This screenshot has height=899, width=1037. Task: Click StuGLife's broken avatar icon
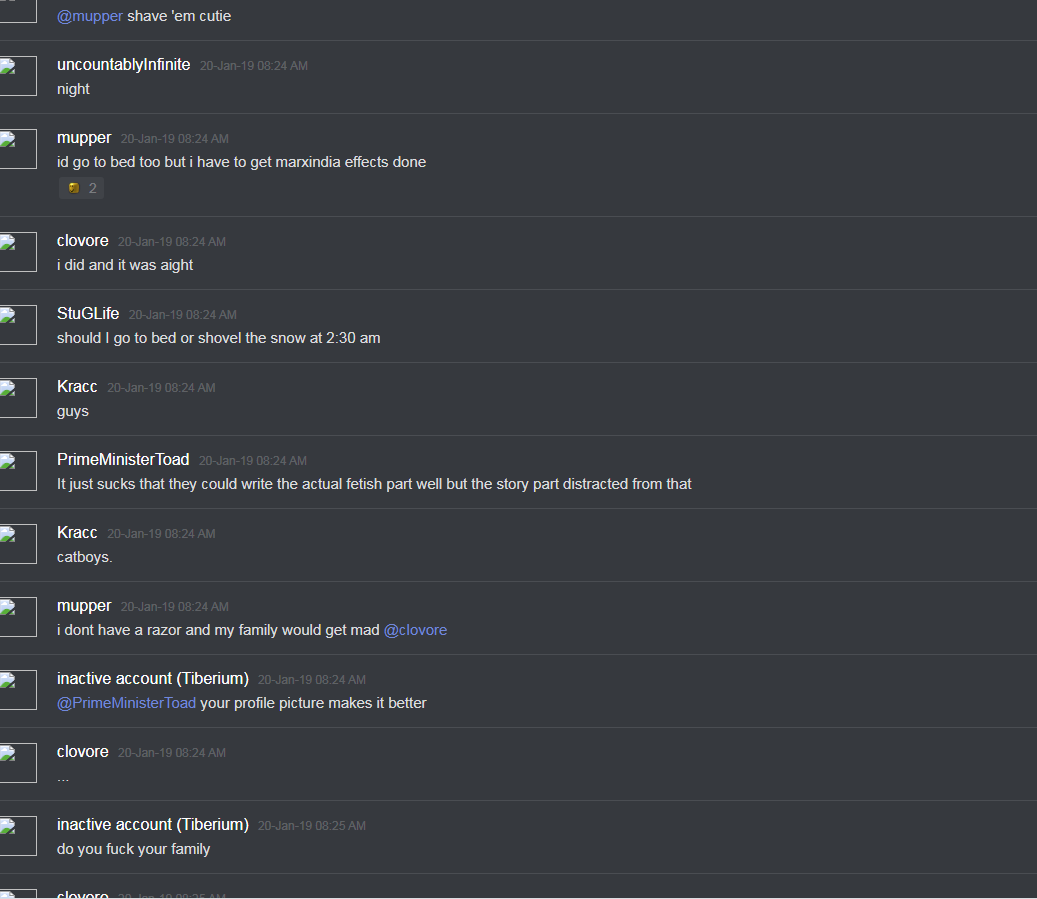pyautogui.click(x=18, y=325)
